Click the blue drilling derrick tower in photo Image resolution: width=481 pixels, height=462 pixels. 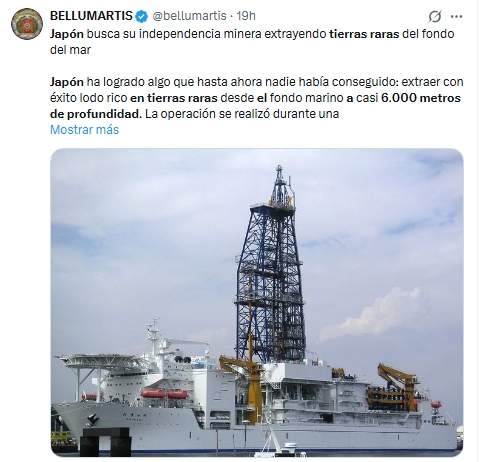[x=270, y=263]
